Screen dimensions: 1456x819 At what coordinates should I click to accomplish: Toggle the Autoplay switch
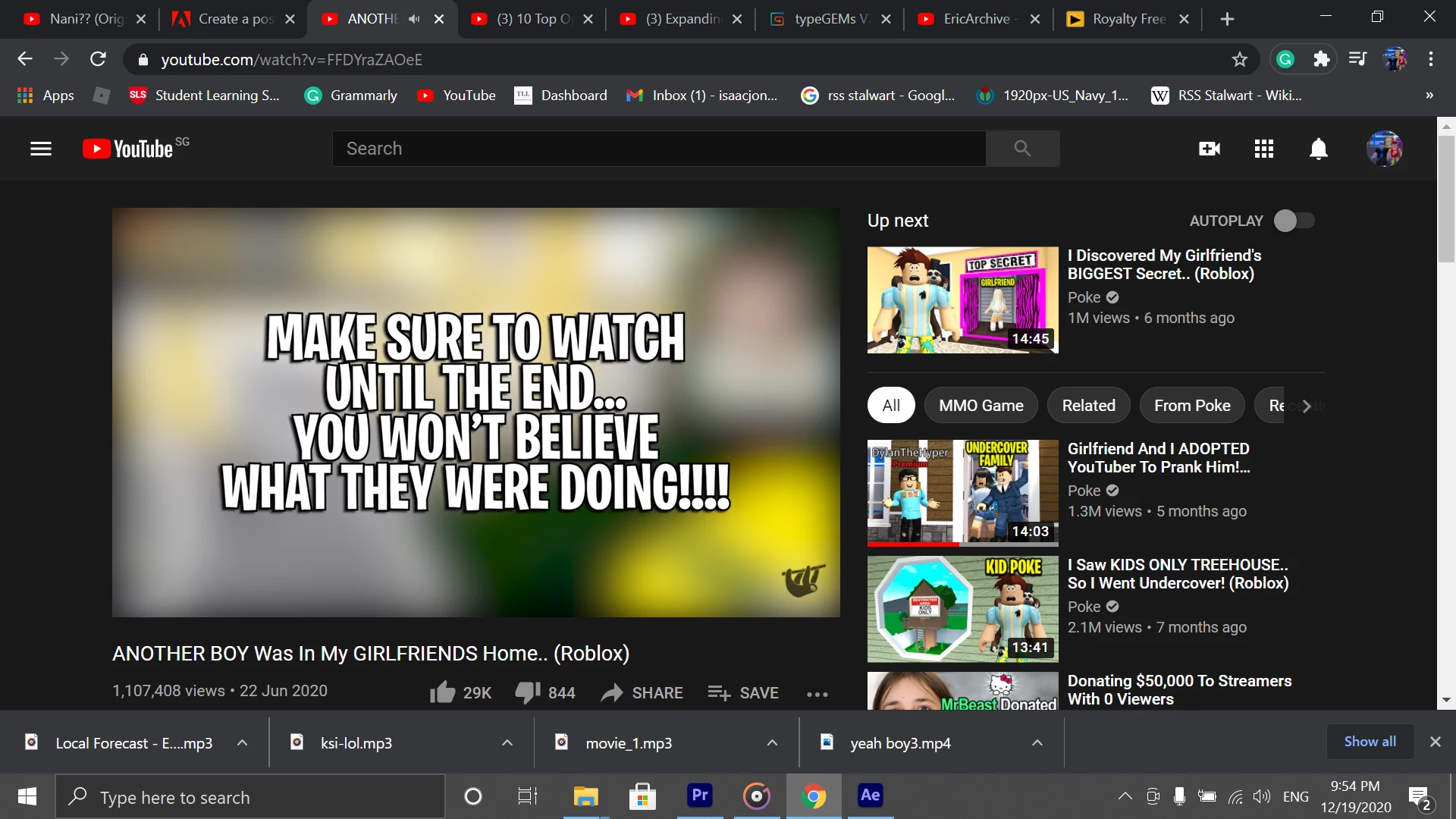1294,221
